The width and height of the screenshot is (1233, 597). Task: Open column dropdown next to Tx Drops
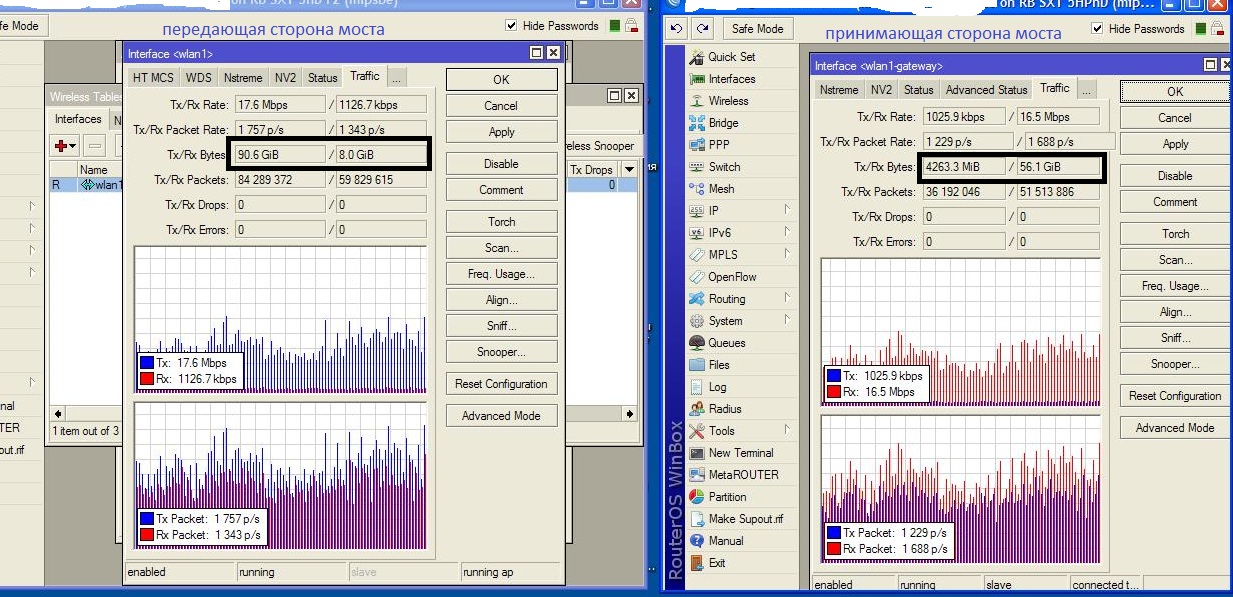pos(629,170)
